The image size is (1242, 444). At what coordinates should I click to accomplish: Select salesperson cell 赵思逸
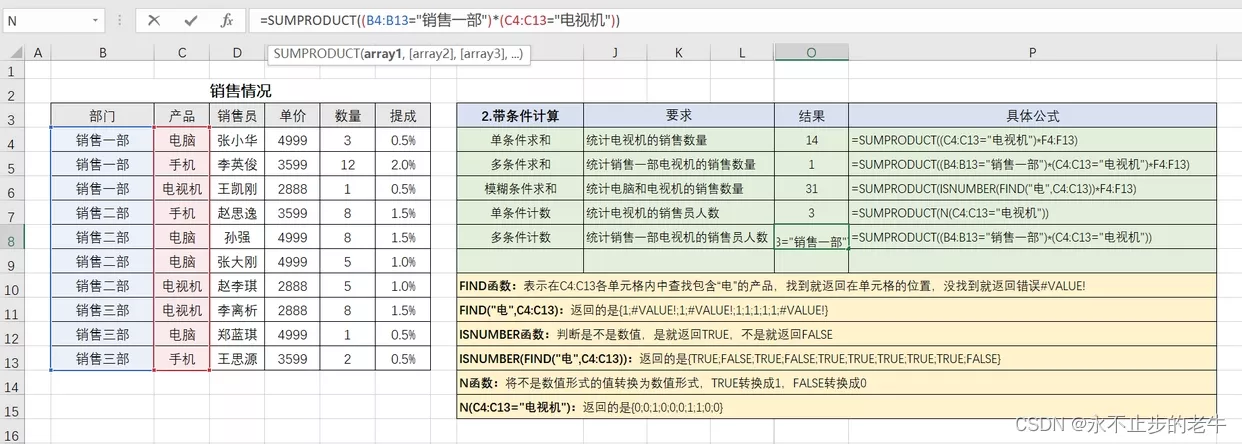tap(237, 213)
